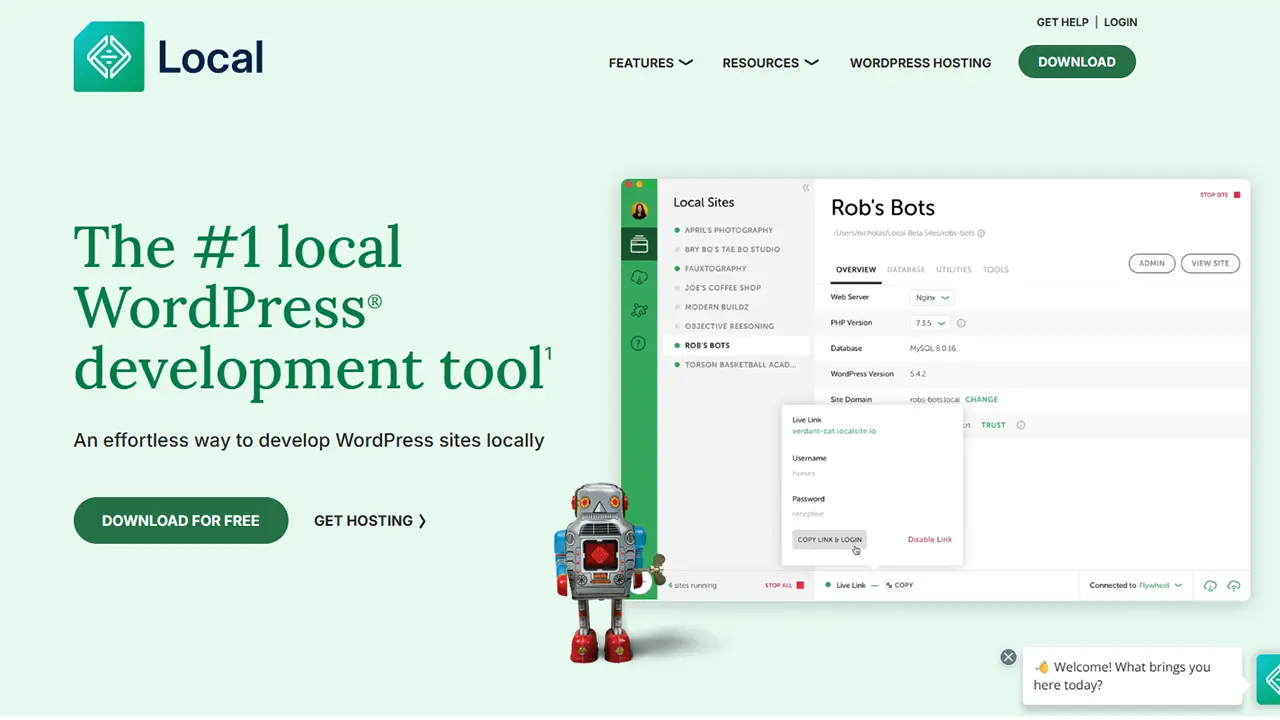
Task: Click the Trust link
Action: pyautogui.click(x=993, y=425)
